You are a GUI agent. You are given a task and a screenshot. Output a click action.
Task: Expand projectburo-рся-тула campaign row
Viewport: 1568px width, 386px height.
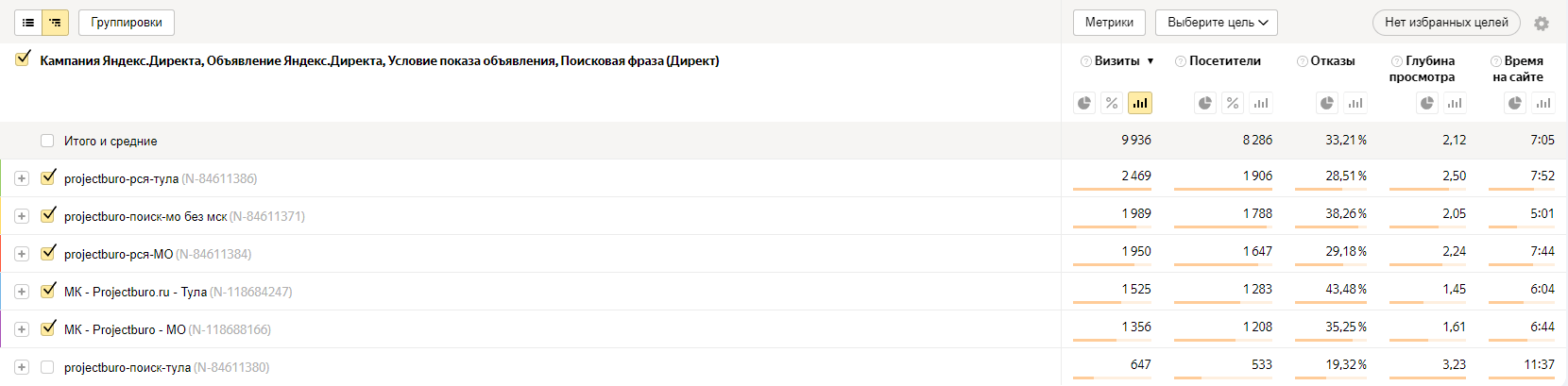point(22,178)
